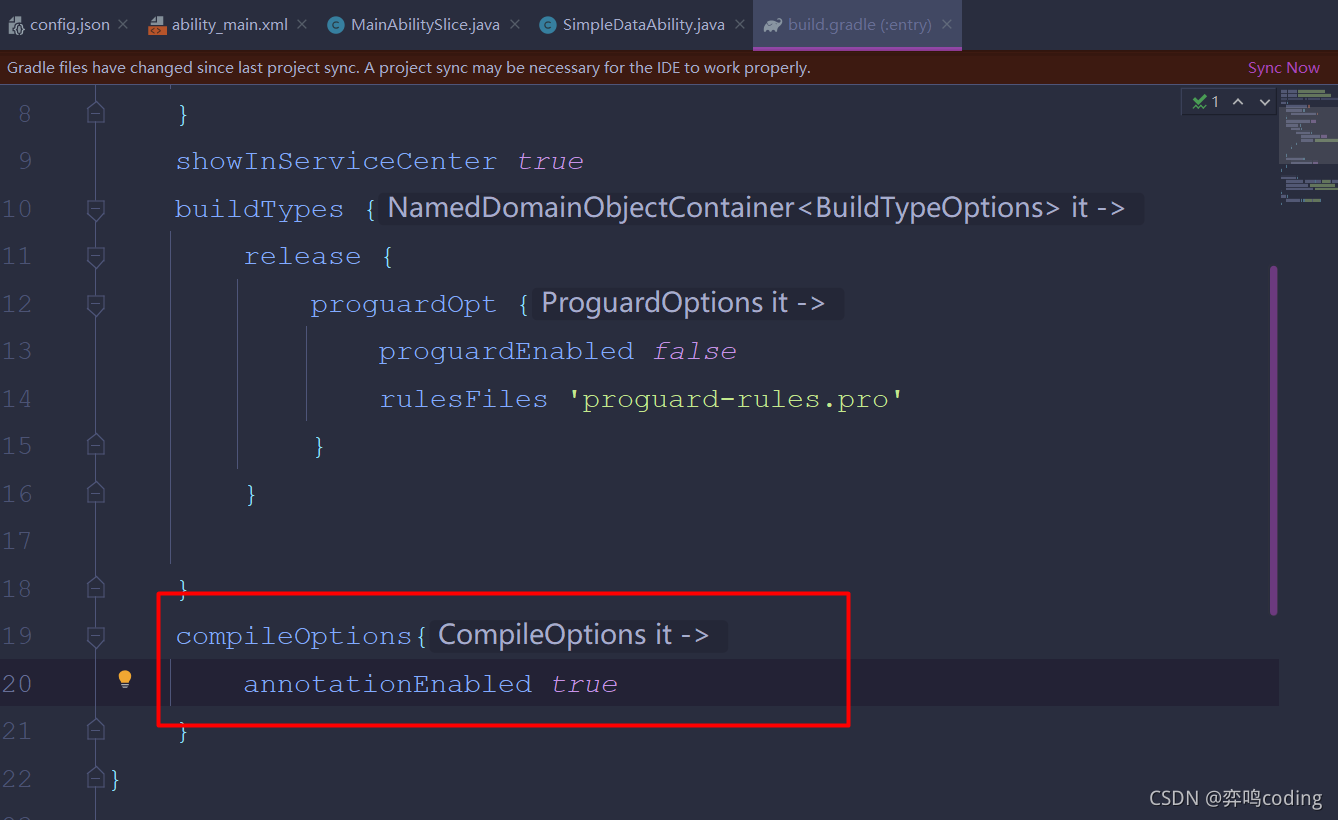Click the MainAbilitySlice.java class icon

[336, 25]
